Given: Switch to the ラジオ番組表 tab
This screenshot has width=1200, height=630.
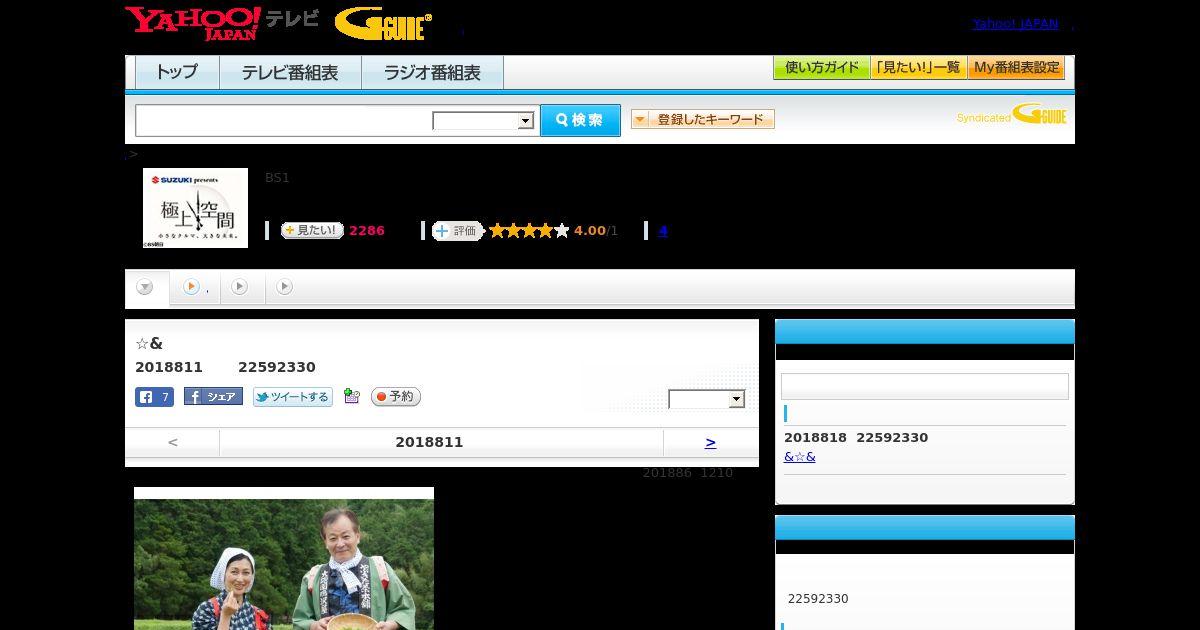Looking at the screenshot, I should tap(432, 72).
